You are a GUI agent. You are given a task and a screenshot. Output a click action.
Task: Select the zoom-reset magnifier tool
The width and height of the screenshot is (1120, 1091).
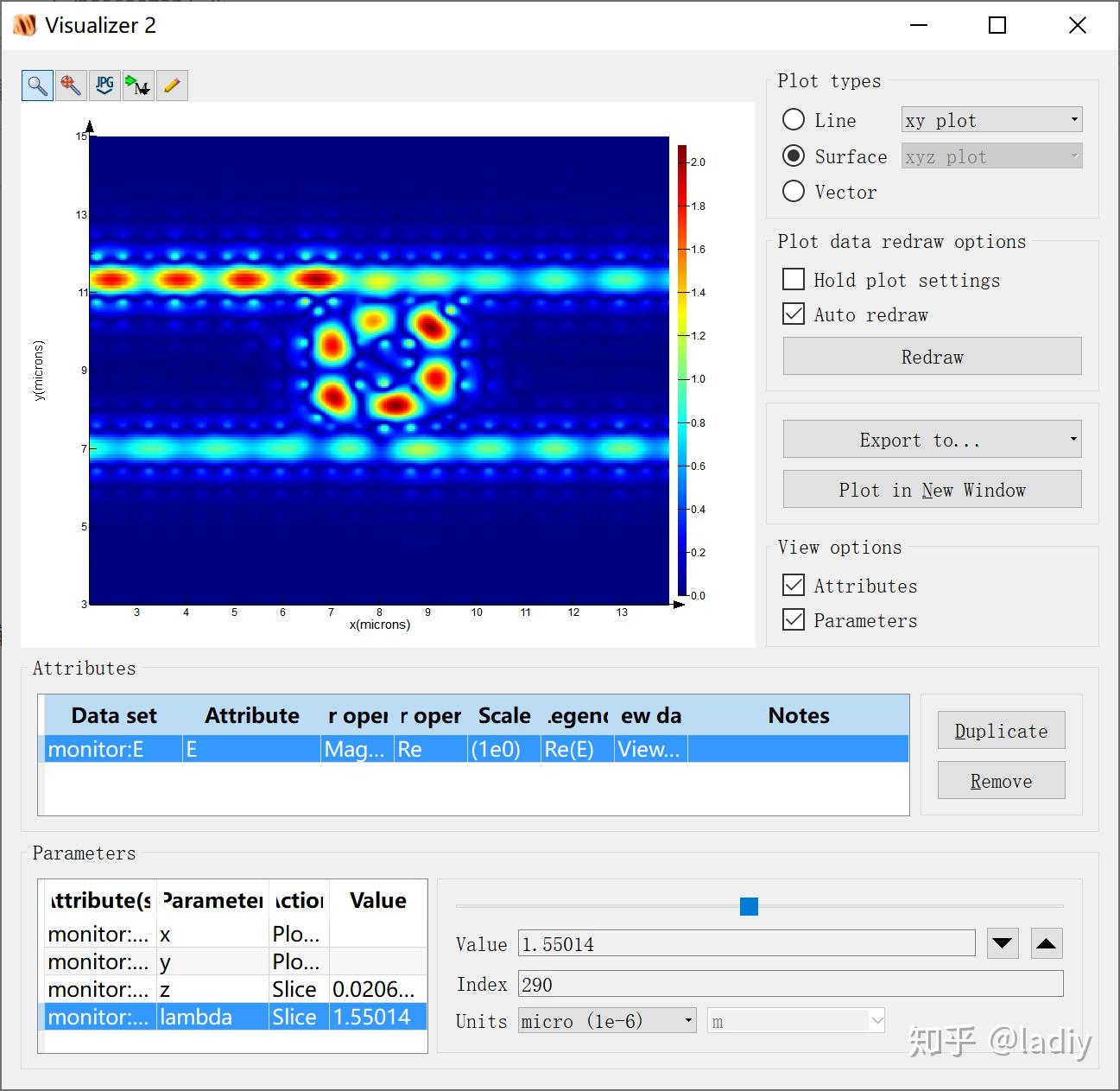tap(71, 86)
